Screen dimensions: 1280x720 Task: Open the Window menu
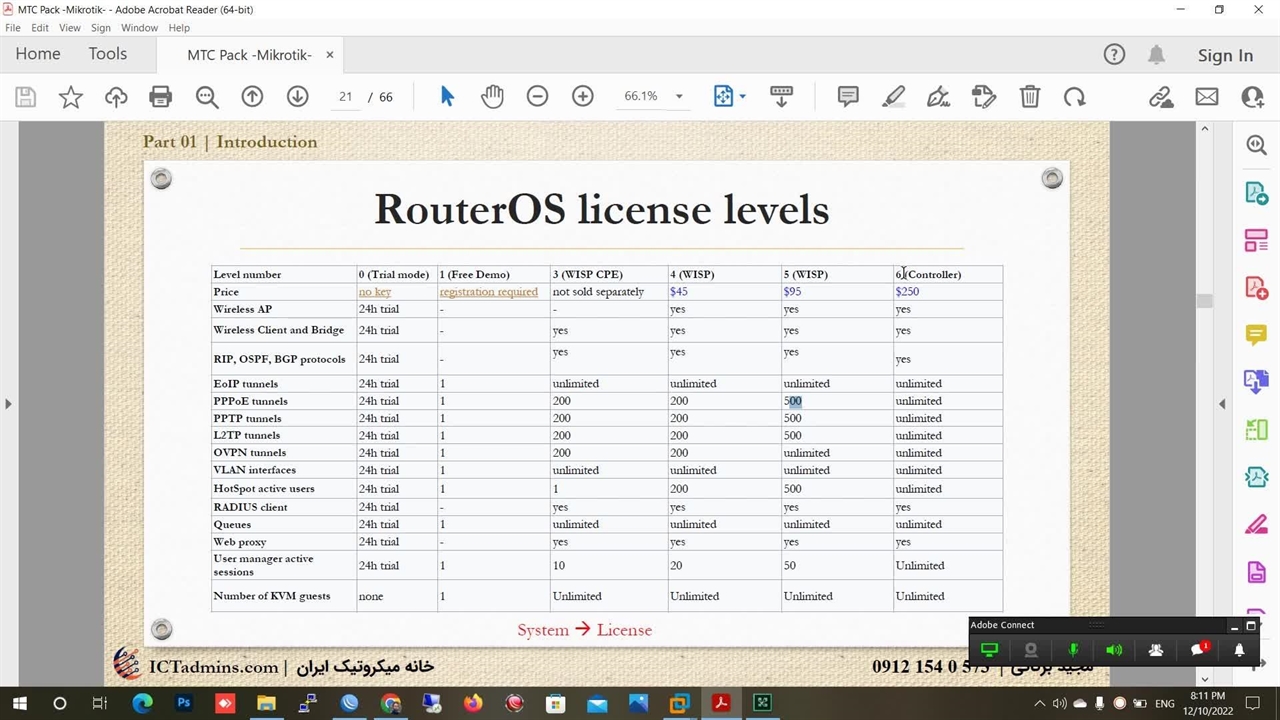(x=139, y=28)
